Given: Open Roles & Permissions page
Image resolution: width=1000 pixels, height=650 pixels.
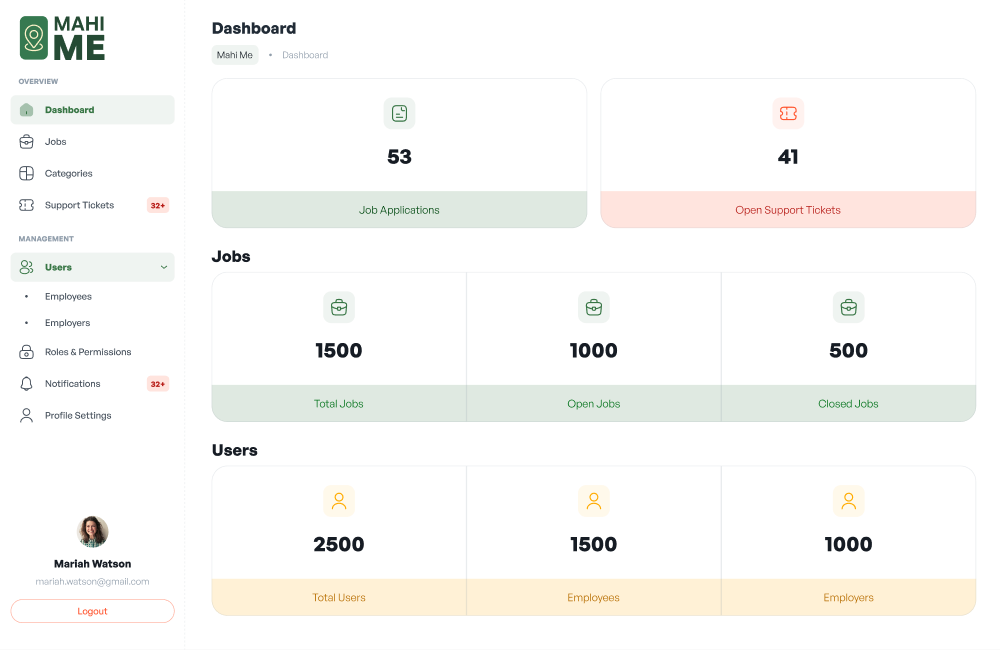Looking at the screenshot, I should coord(92,352).
